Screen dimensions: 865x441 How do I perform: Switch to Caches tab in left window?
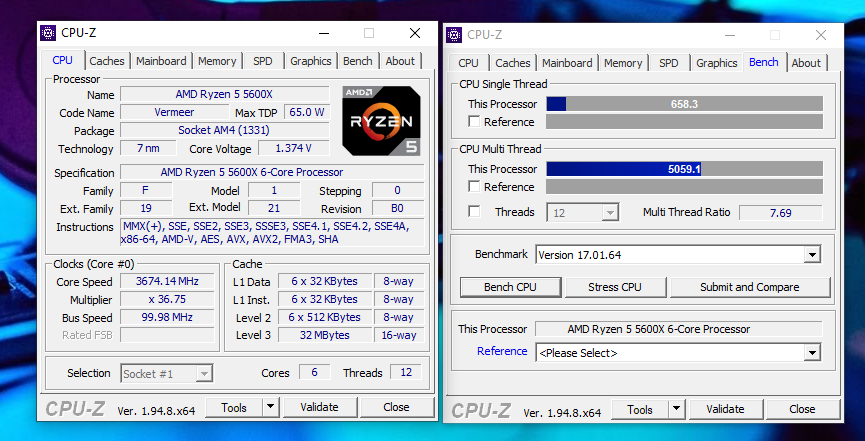pyautogui.click(x=107, y=61)
